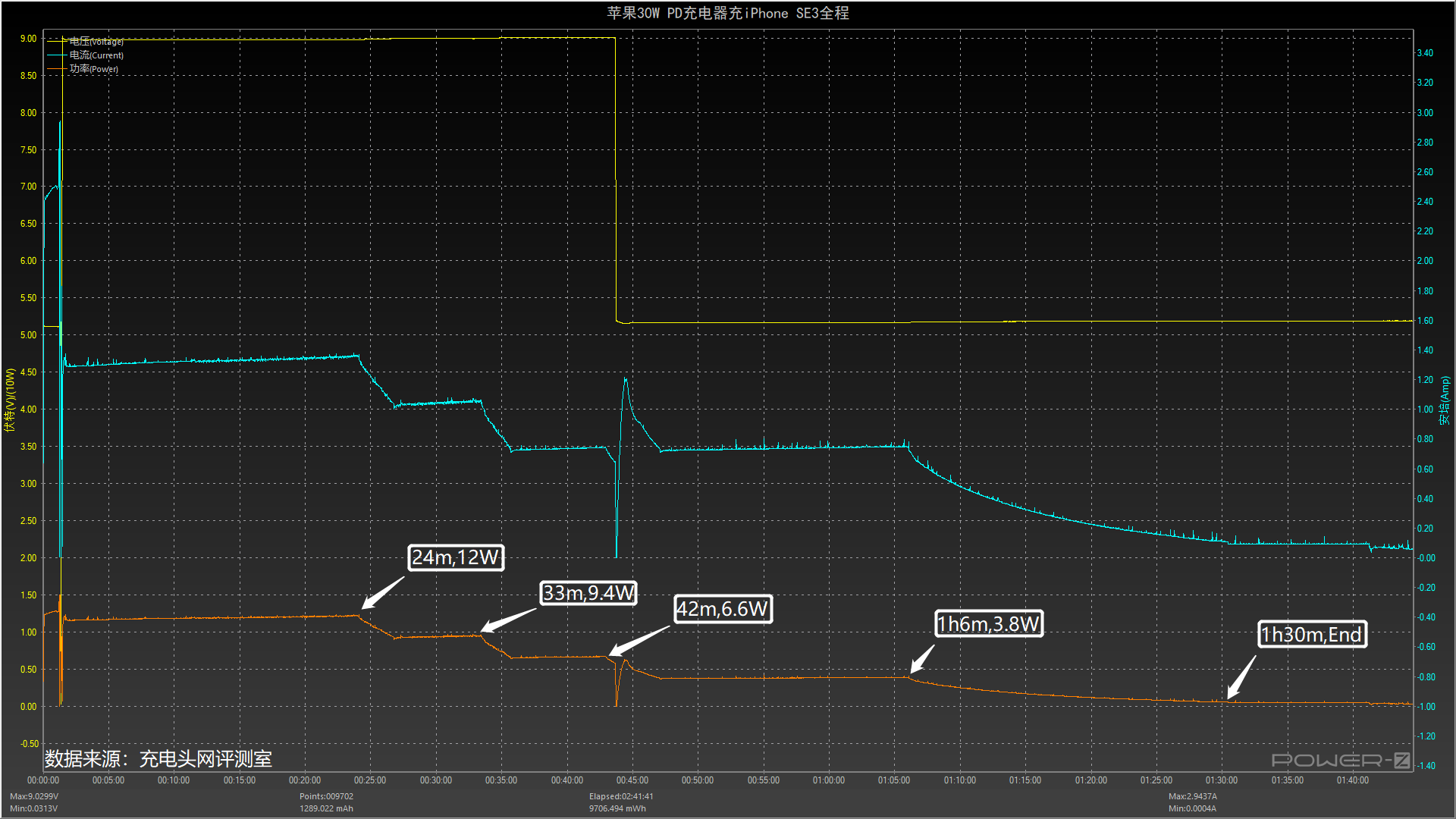Screen dimensions: 1456x819
Task: Click the 7.50 tick on the voltage axis
Action: click(x=28, y=150)
